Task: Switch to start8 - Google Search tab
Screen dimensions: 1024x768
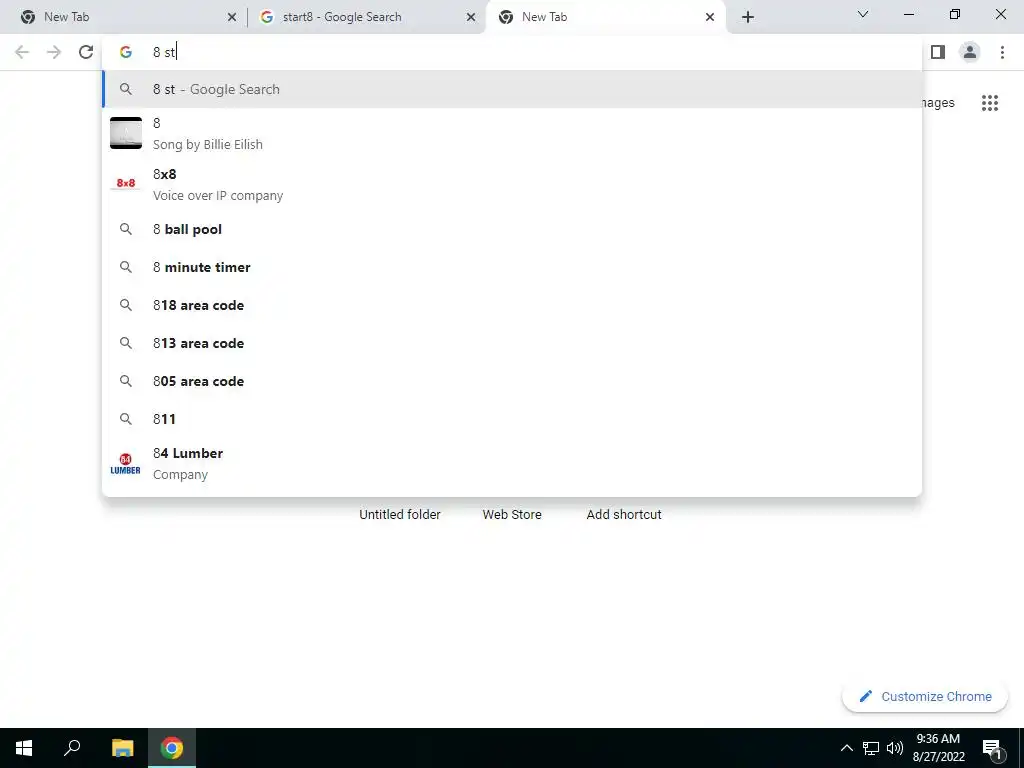Action: 366,17
